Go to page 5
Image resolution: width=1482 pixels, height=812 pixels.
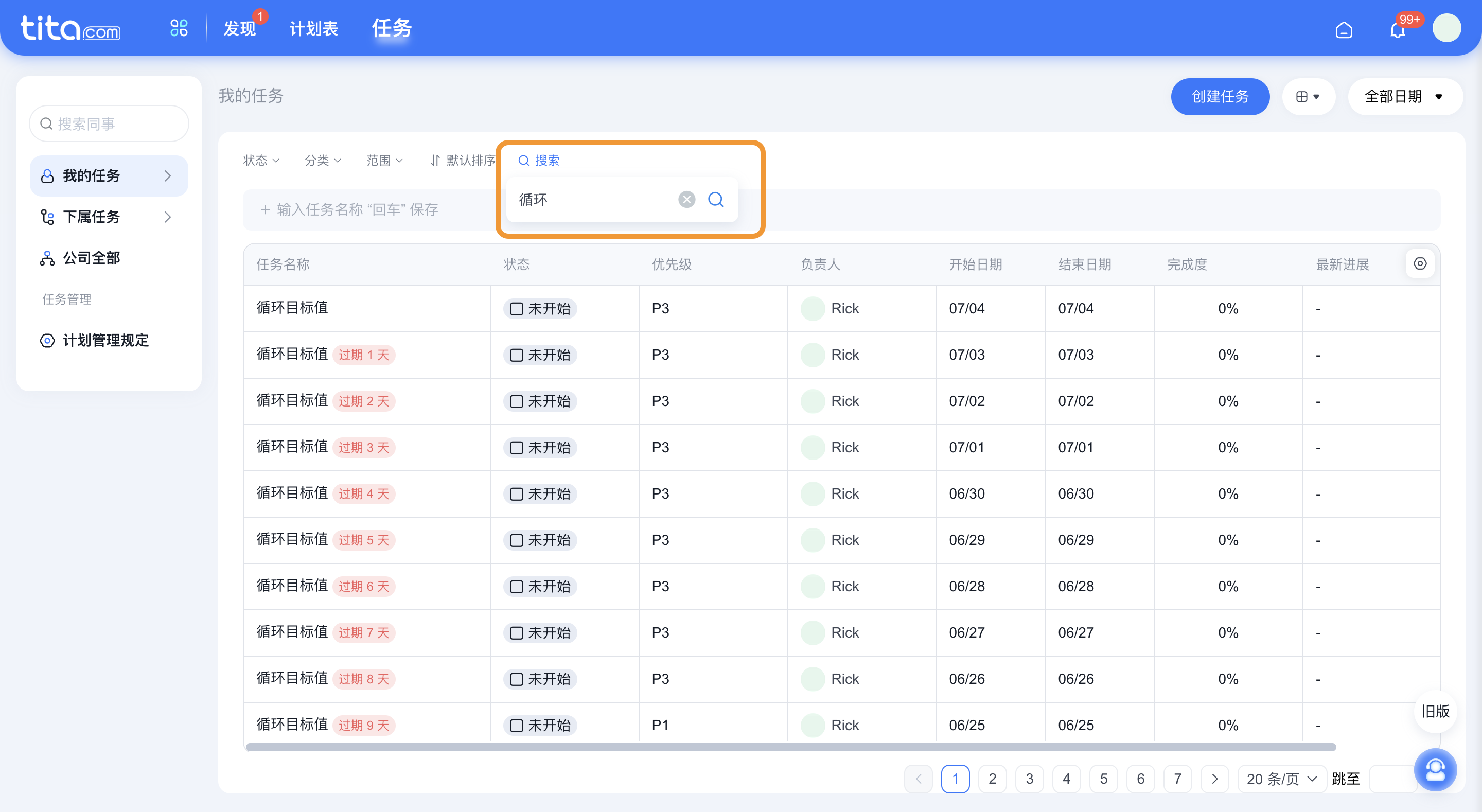[1103, 779]
